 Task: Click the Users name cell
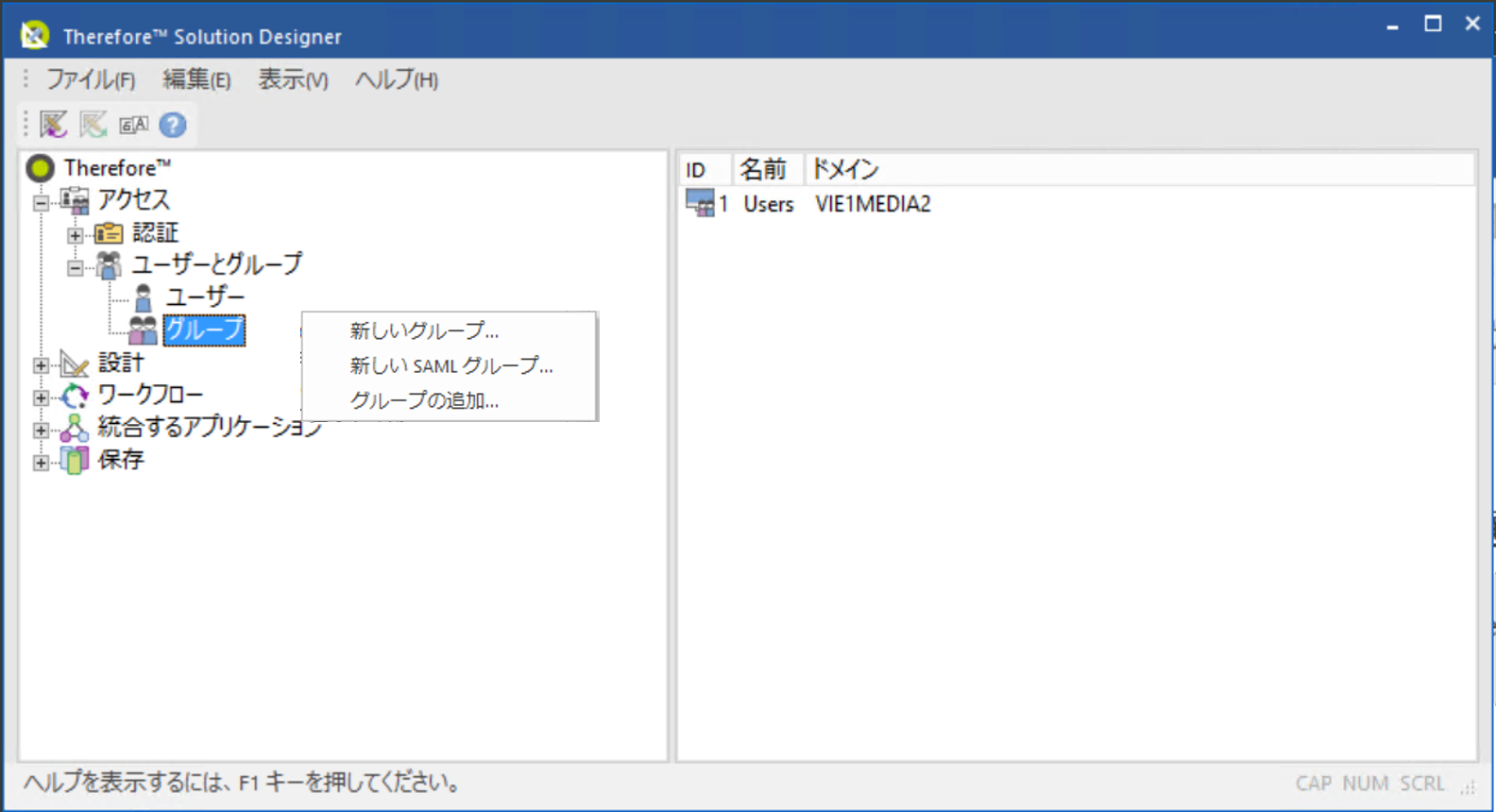[768, 204]
